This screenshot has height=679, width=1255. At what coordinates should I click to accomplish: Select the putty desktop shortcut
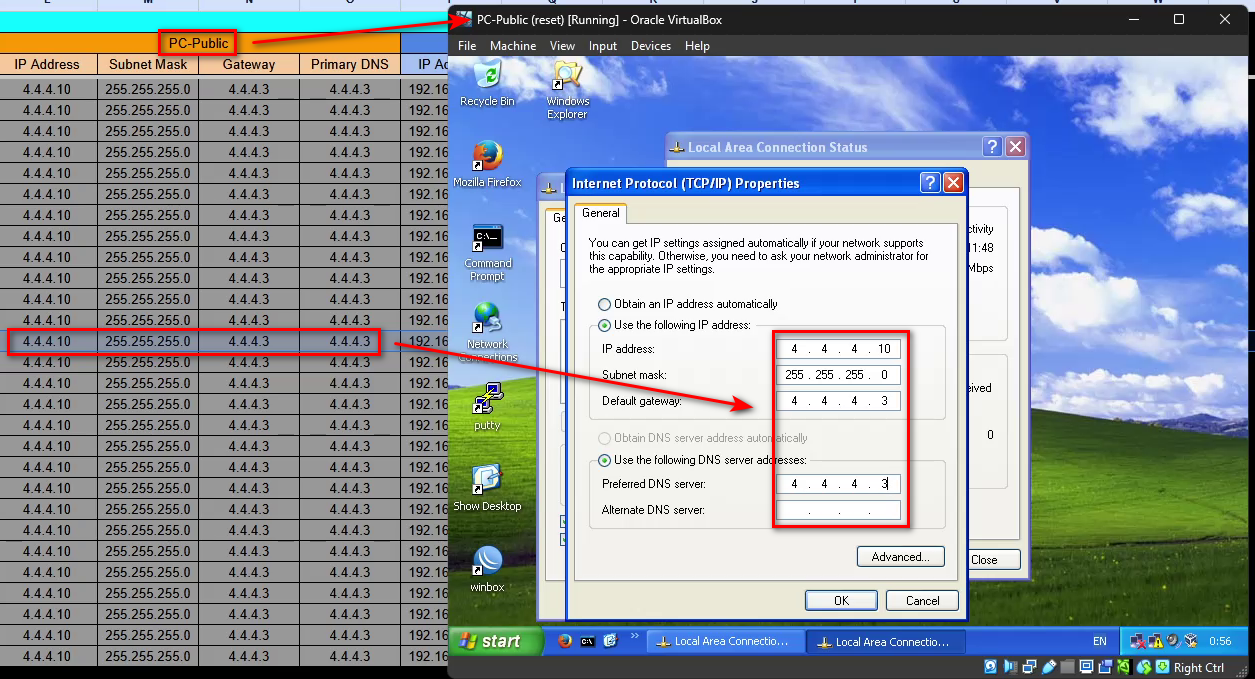point(487,405)
